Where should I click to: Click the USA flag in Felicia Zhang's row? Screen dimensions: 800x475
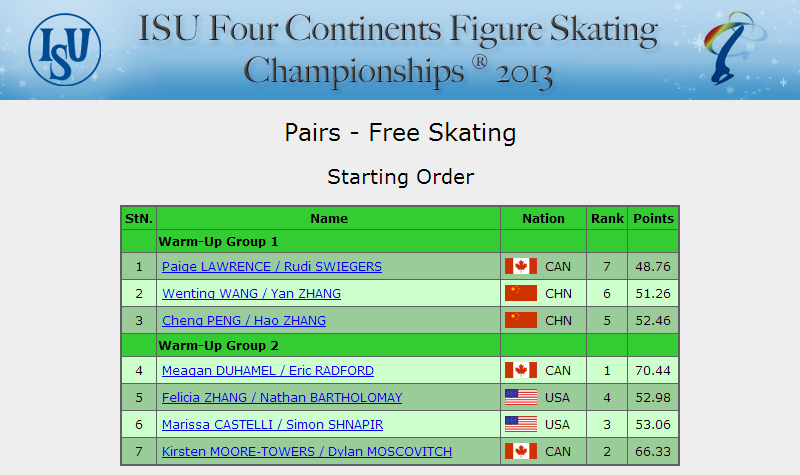(520, 397)
